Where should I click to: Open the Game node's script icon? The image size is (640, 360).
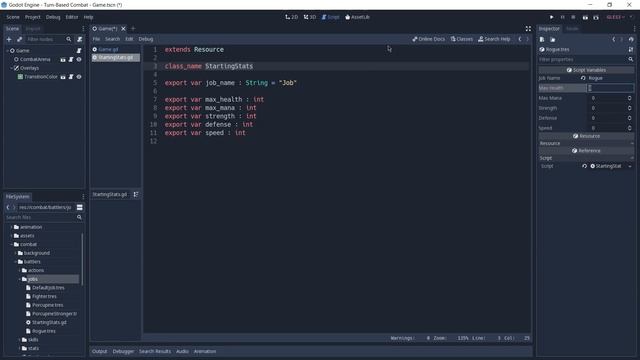pyautogui.click(x=79, y=51)
